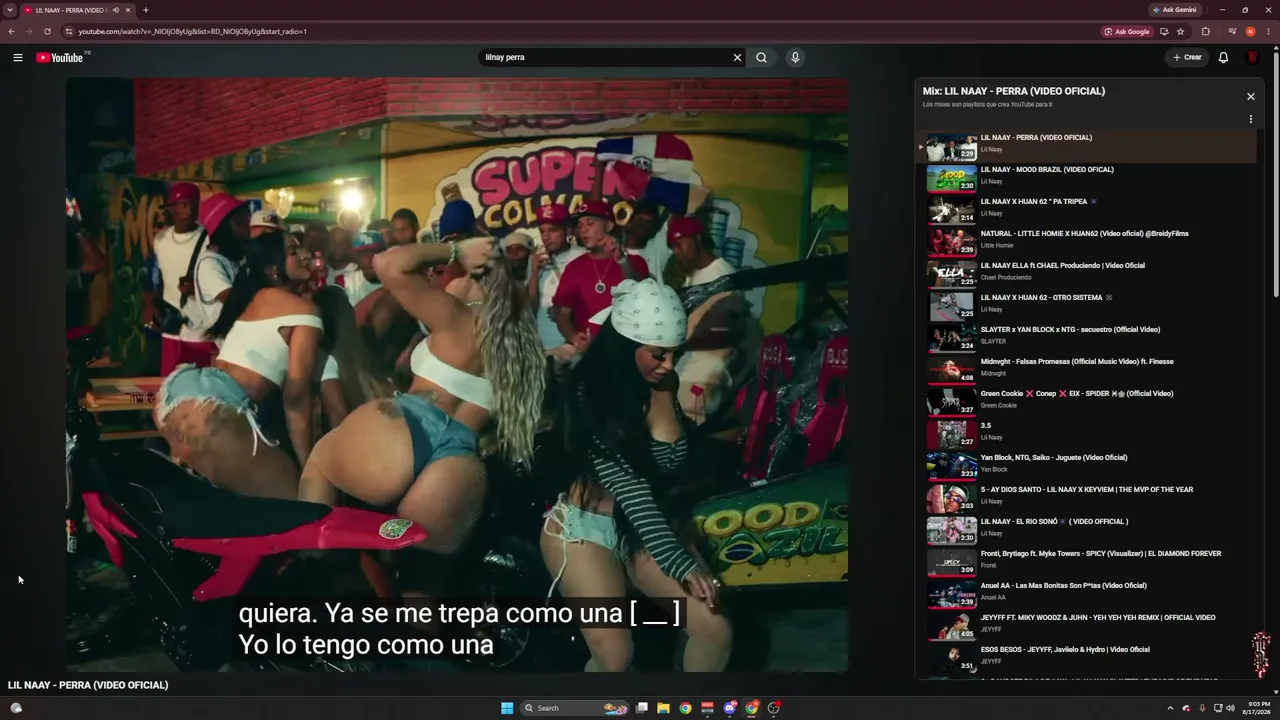Bookmark this page with the star
The image size is (1280, 720).
(x=1181, y=31)
